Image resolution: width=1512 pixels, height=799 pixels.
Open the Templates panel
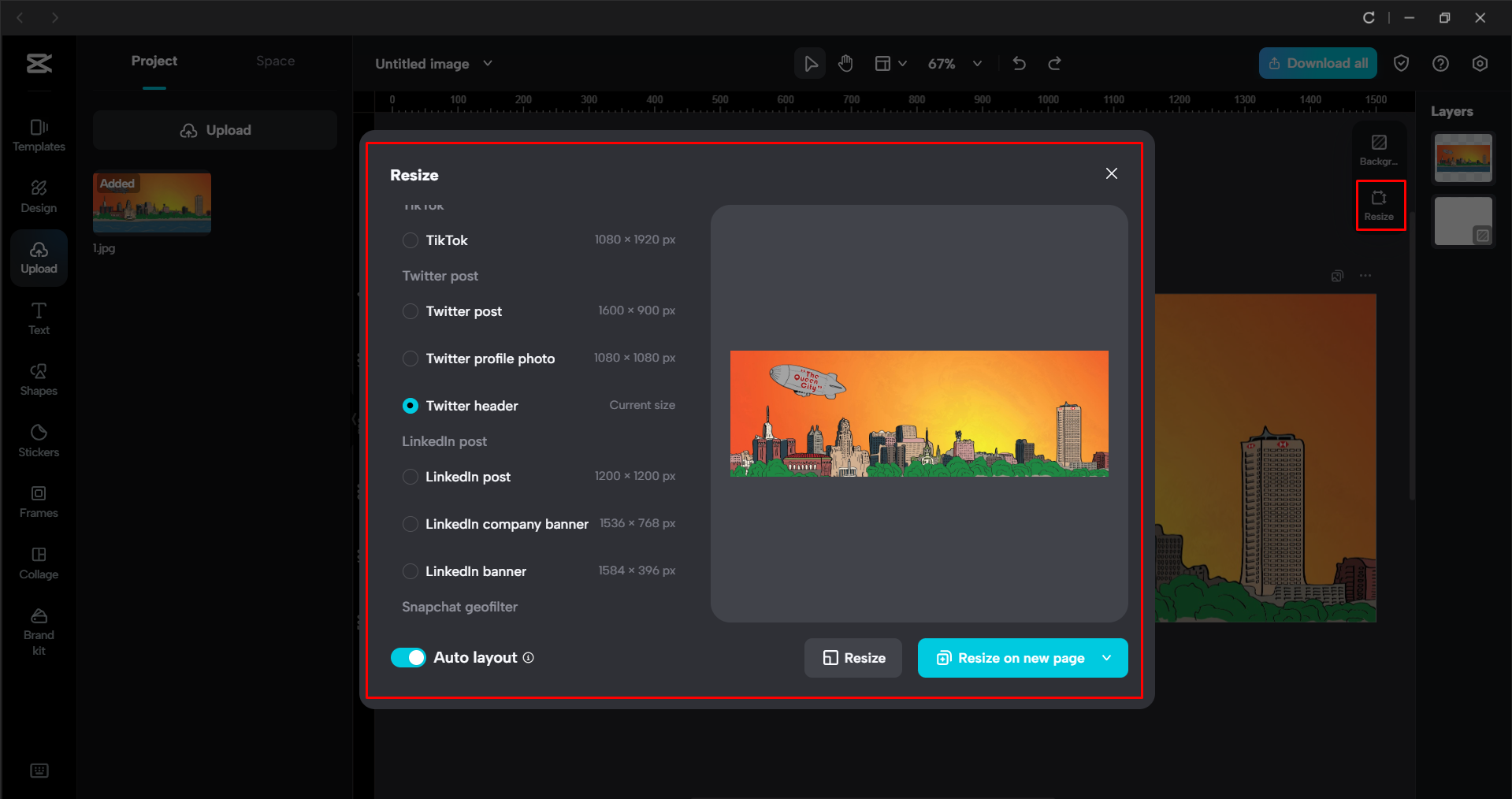[38, 134]
